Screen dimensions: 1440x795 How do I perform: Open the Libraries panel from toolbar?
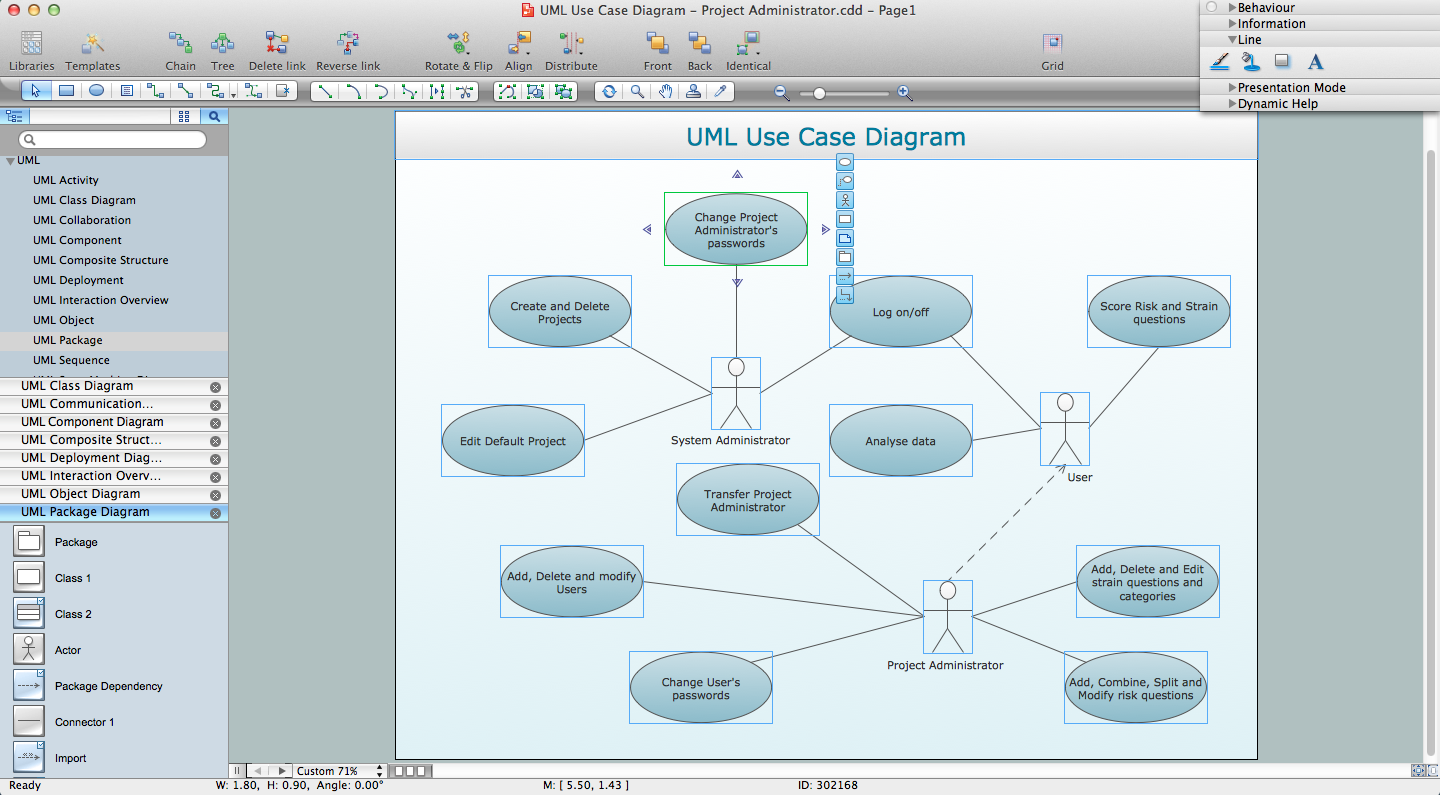pos(31,44)
